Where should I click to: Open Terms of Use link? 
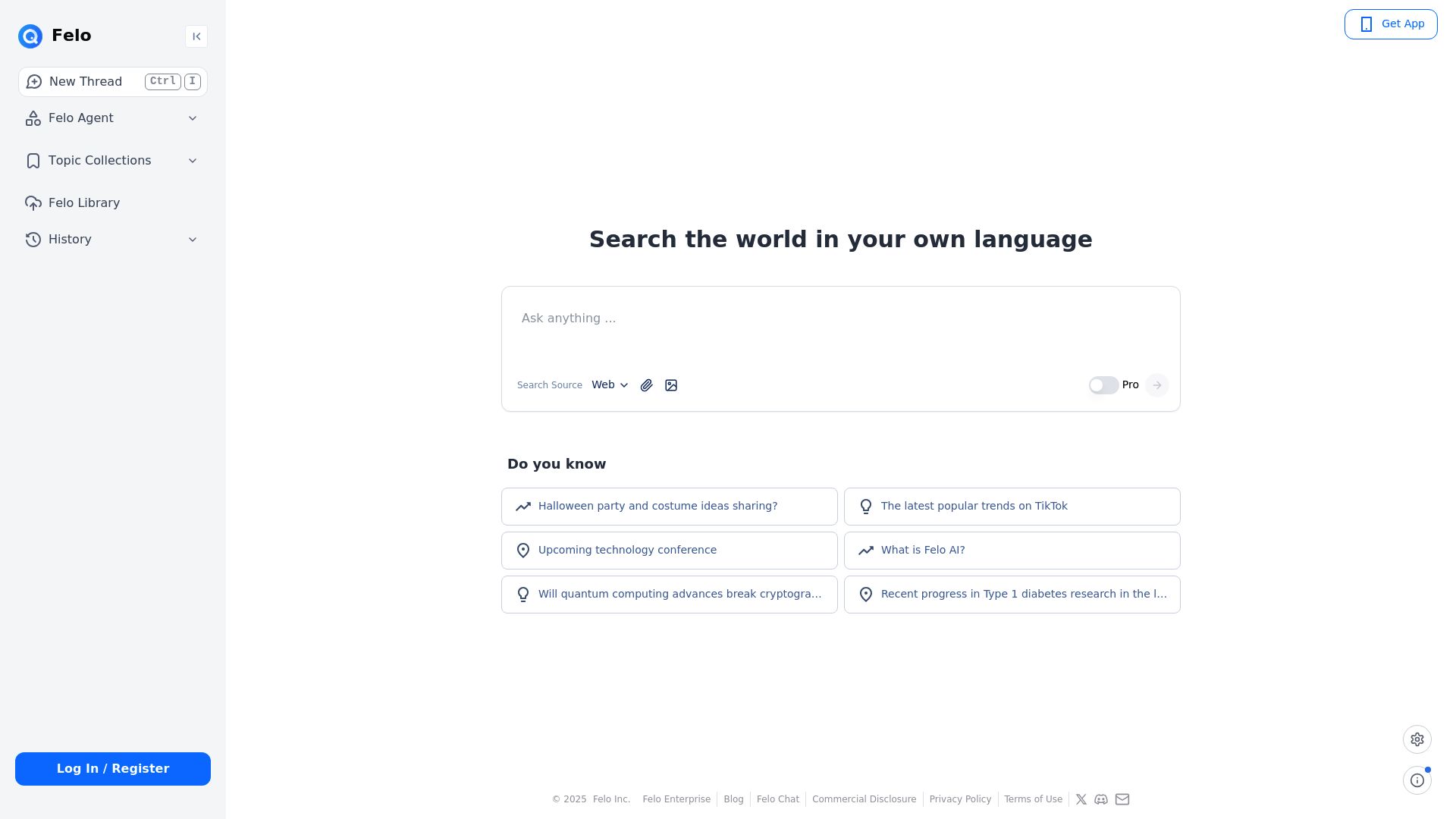pyautogui.click(x=1033, y=799)
